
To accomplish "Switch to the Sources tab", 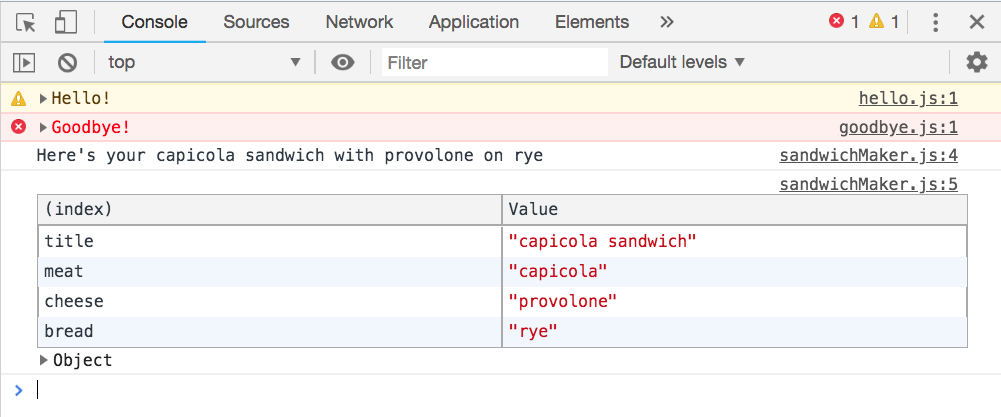I will [x=256, y=22].
